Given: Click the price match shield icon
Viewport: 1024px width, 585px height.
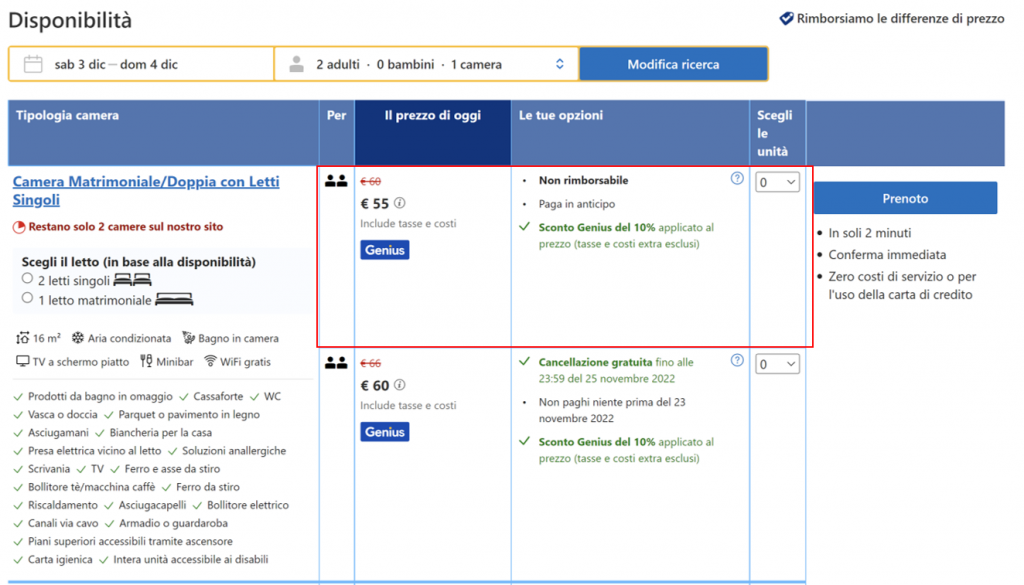Looking at the screenshot, I should [787, 19].
